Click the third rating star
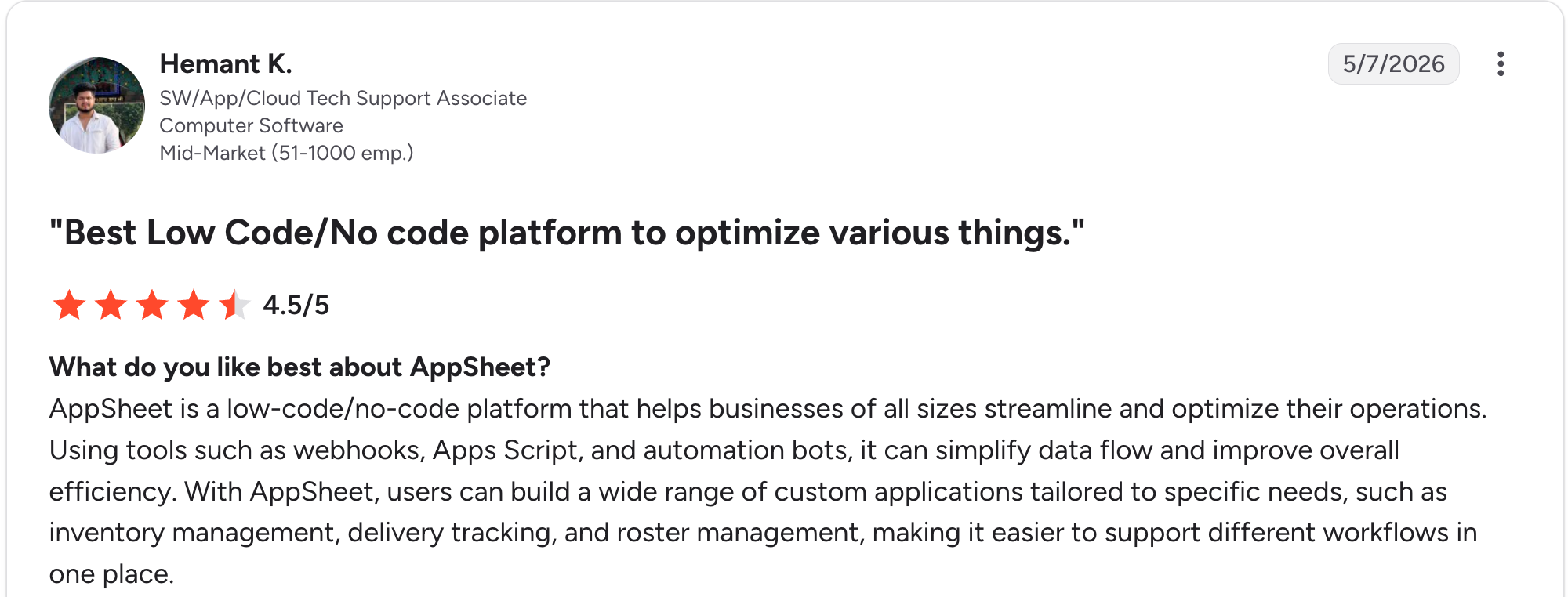The height and width of the screenshot is (597, 1568). coord(152,305)
